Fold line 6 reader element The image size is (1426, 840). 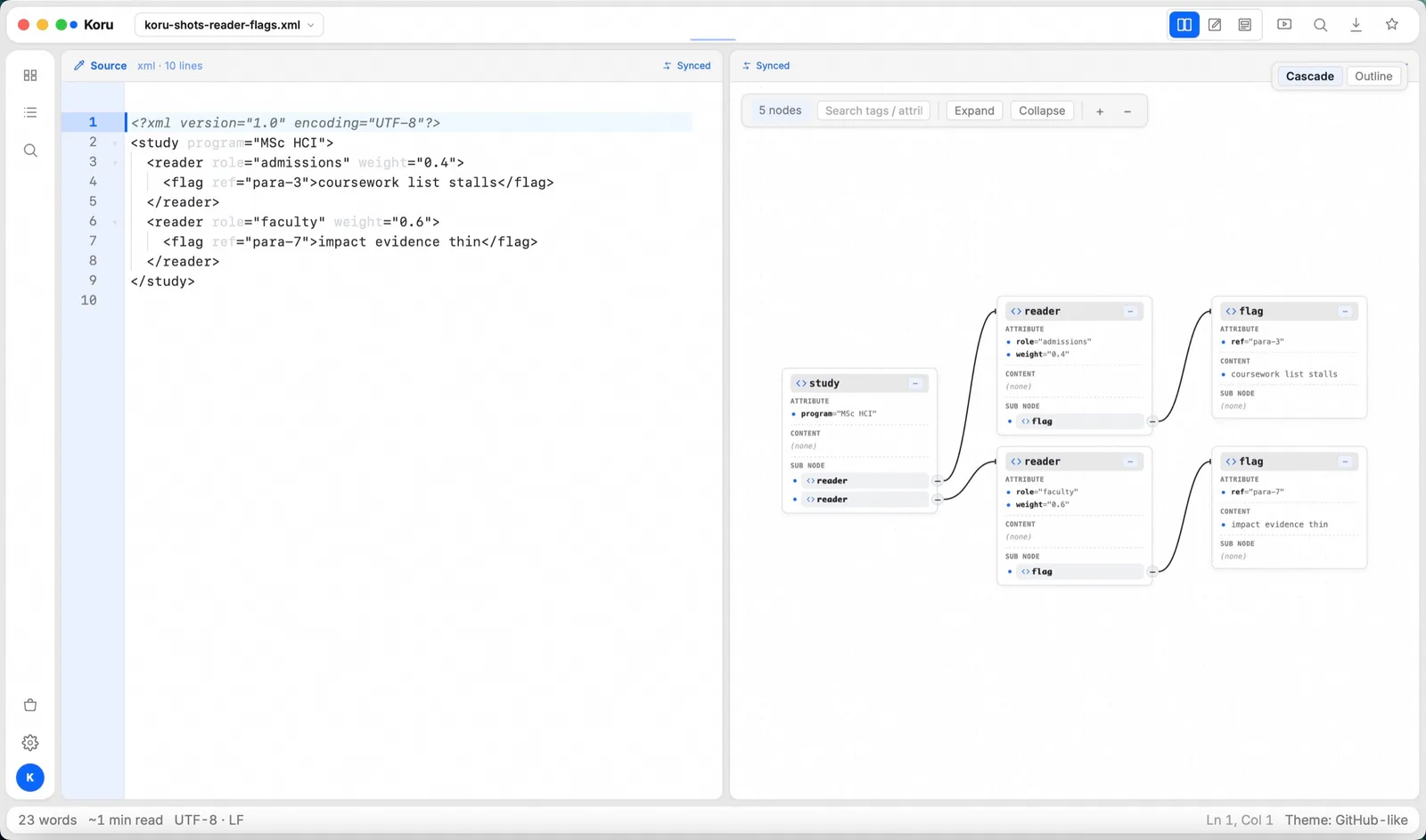pos(115,222)
